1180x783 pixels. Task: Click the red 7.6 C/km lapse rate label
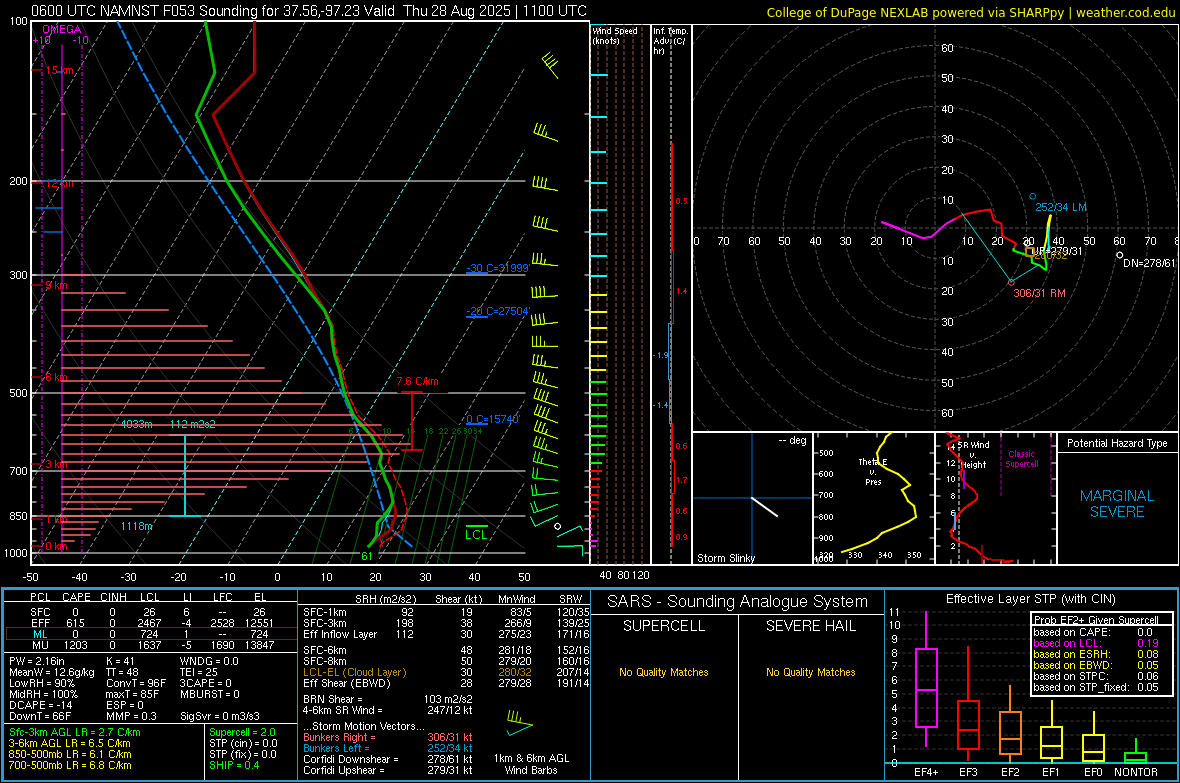point(417,381)
